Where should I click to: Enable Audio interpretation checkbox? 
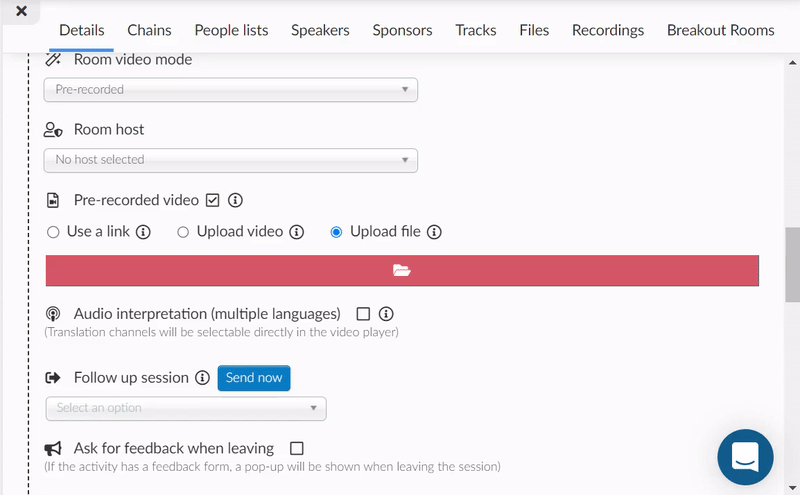tap(363, 314)
